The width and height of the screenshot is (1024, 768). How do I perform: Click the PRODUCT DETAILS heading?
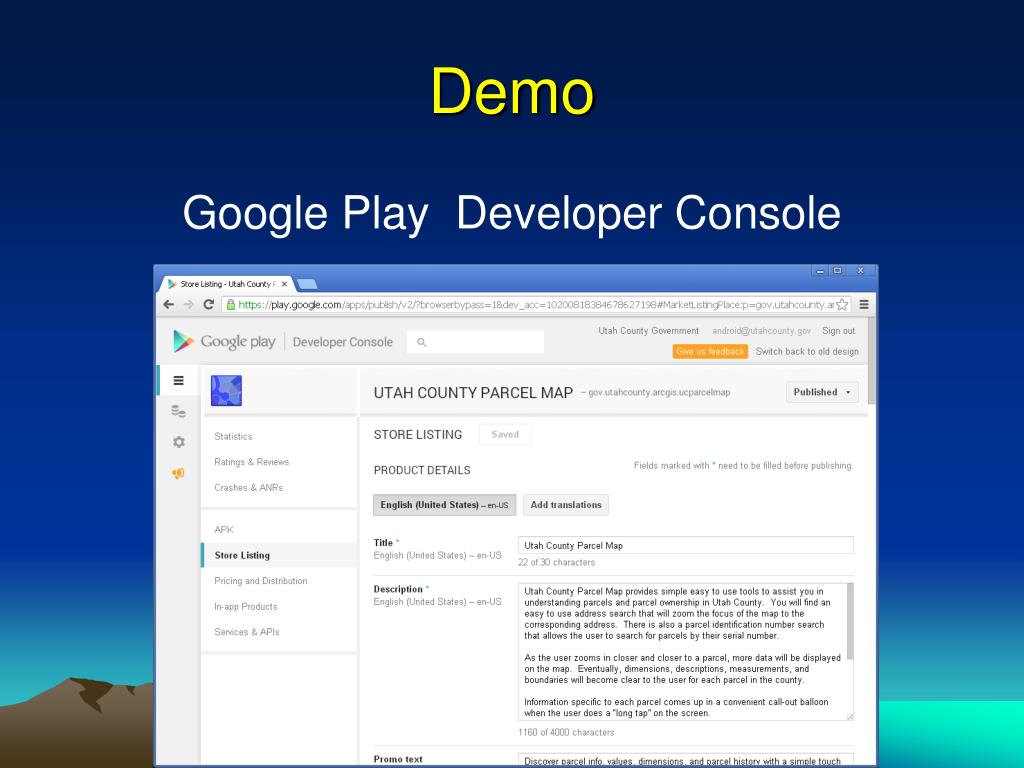422,470
